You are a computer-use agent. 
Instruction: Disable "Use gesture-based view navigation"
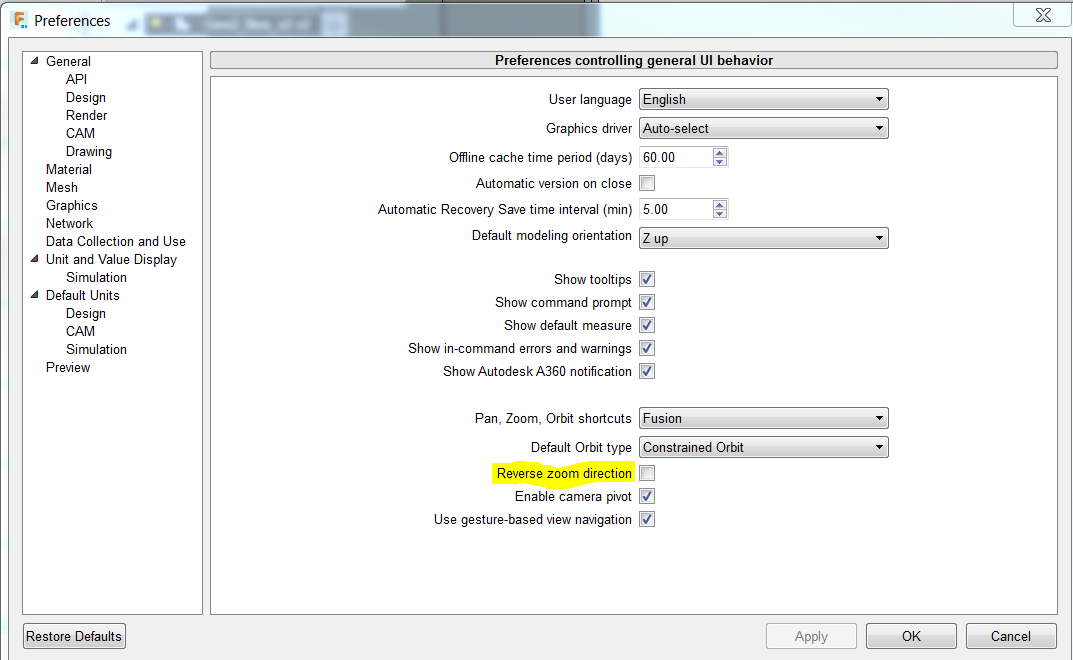pyautogui.click(x=647, y=519)
